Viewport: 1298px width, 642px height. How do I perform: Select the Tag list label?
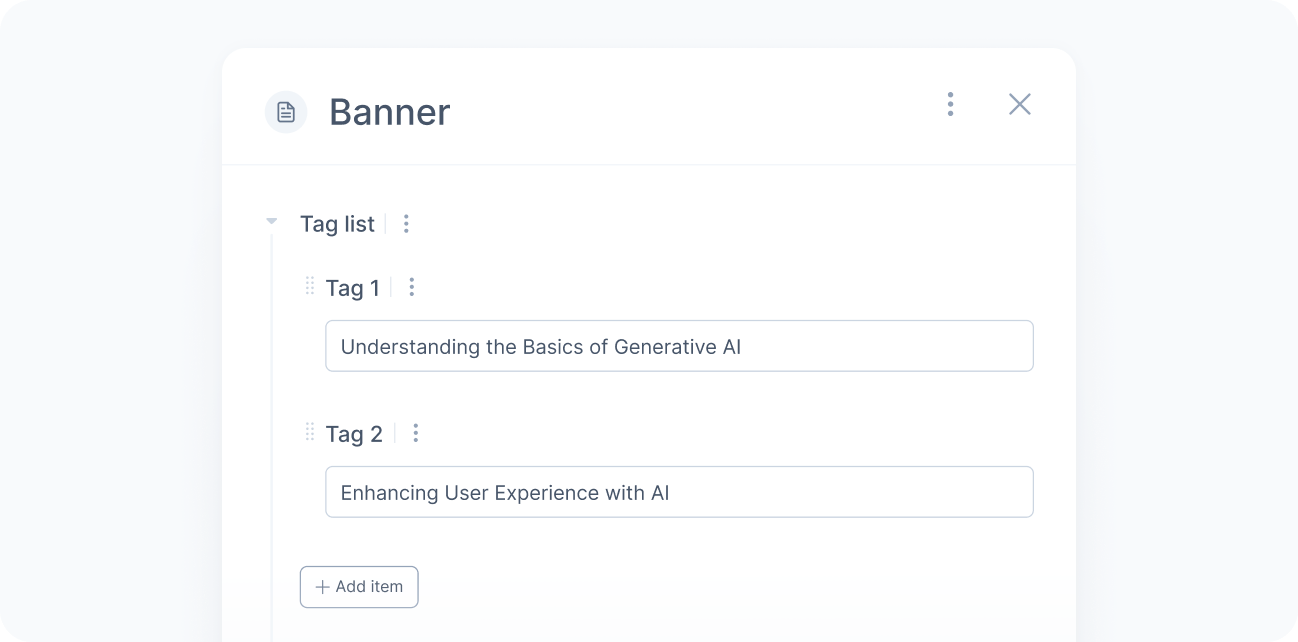point(337,224)
